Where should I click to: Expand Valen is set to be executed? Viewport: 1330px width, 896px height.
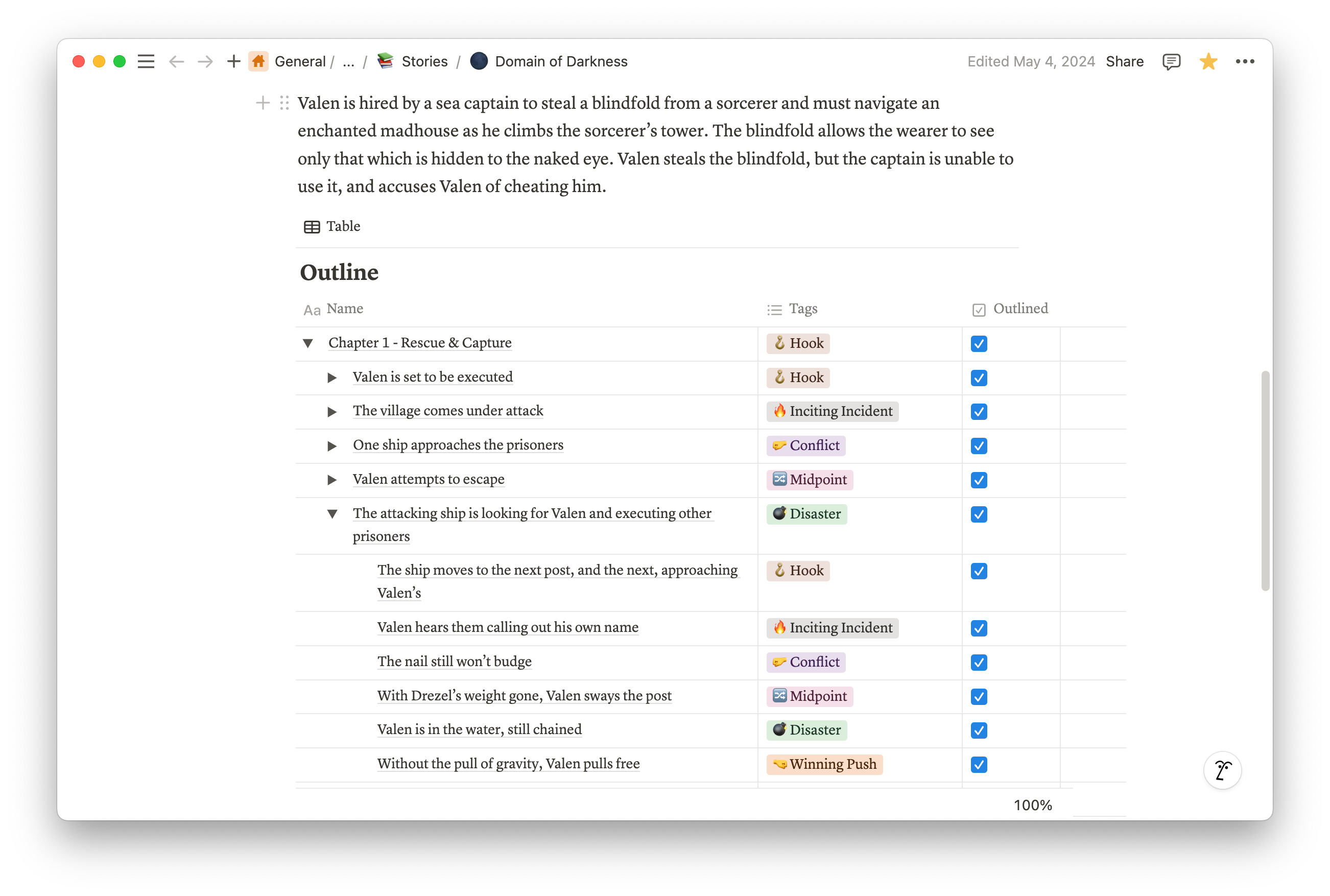[x=332, y=378]
